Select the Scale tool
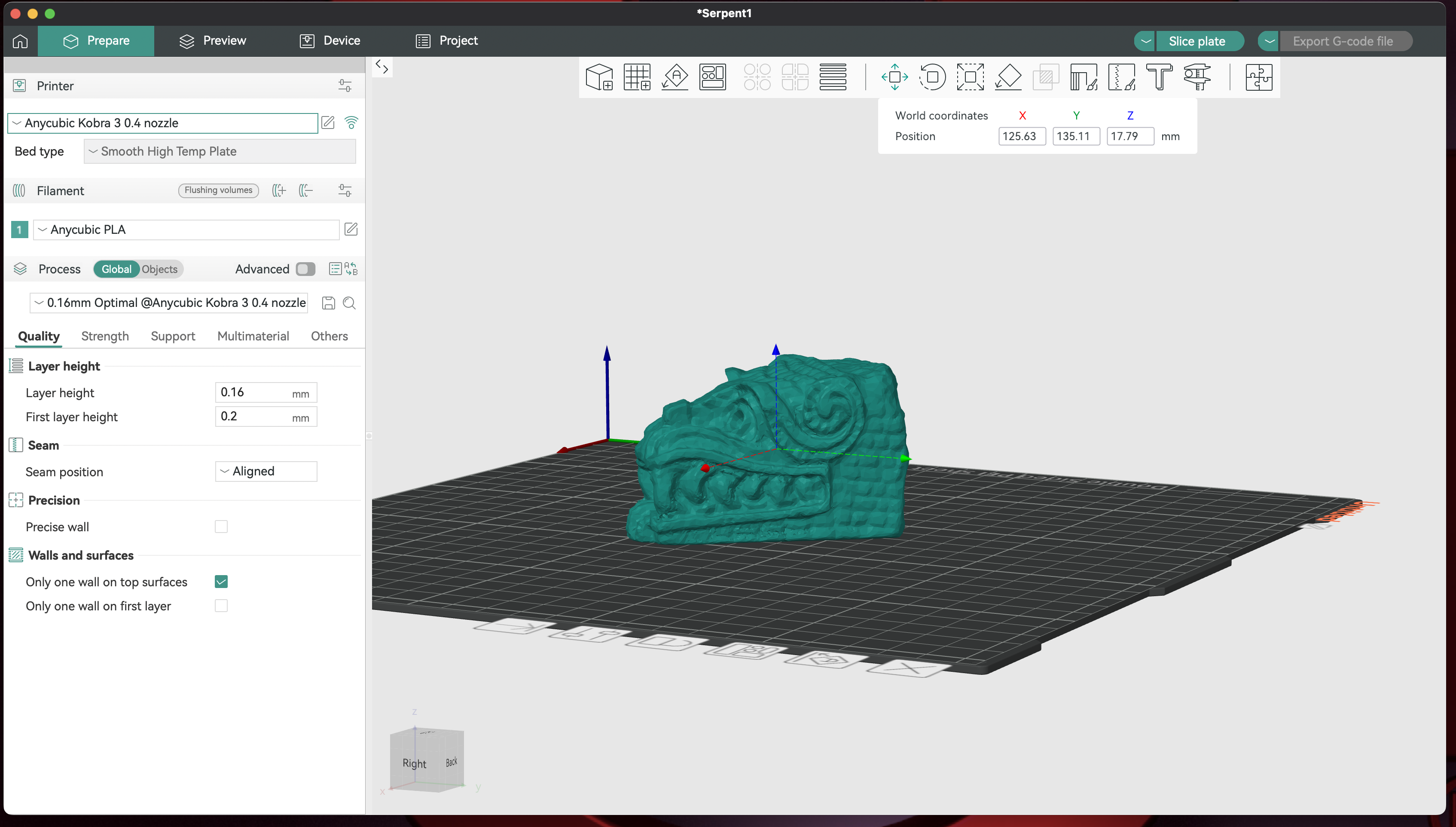The image size is (1456, 827). tap(970, 77)
